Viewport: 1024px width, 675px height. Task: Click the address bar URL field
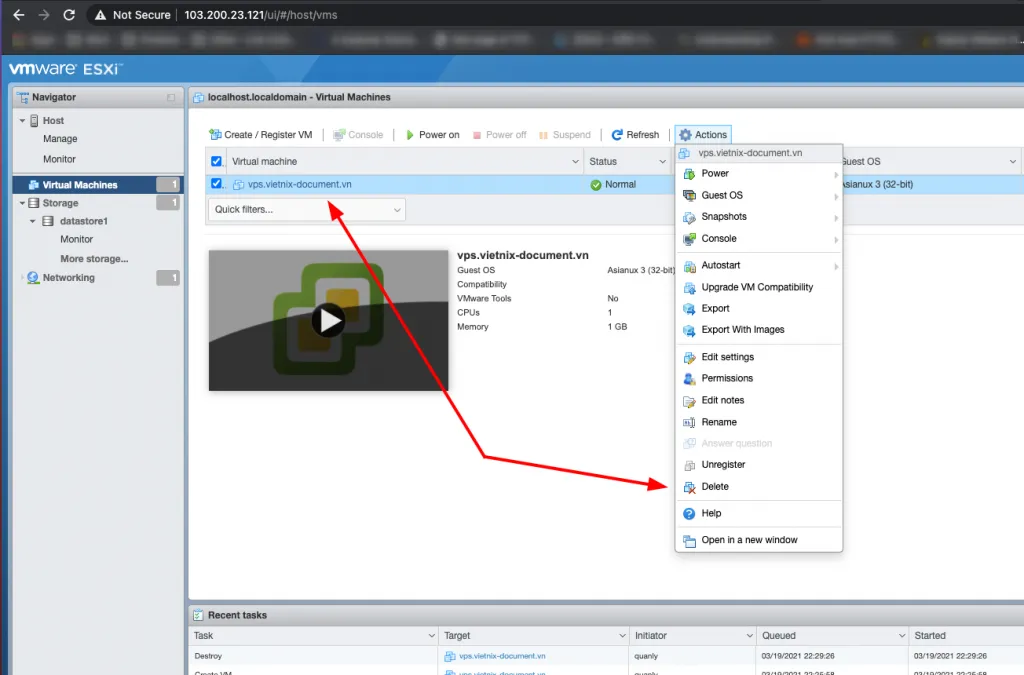[261, 14]
